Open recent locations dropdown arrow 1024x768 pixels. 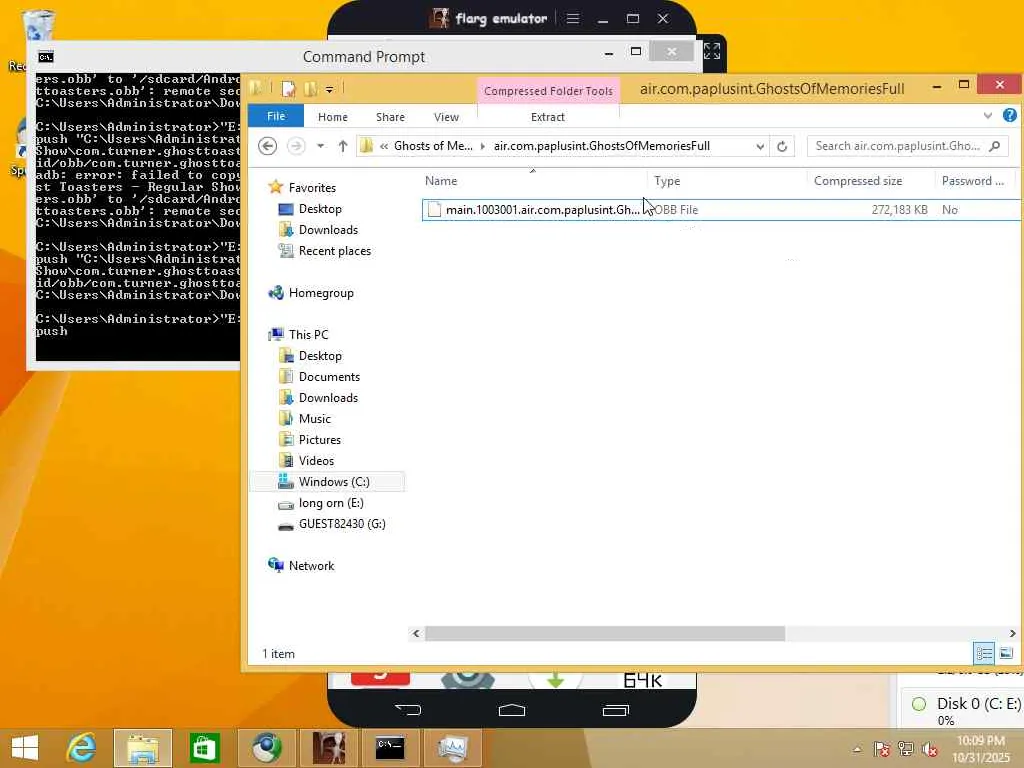tap(321, 146)
